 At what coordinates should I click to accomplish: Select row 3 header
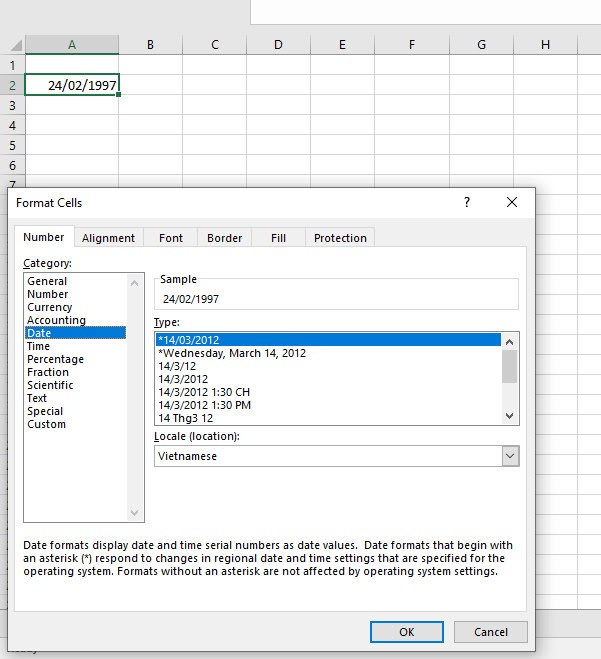click(13, 105)
